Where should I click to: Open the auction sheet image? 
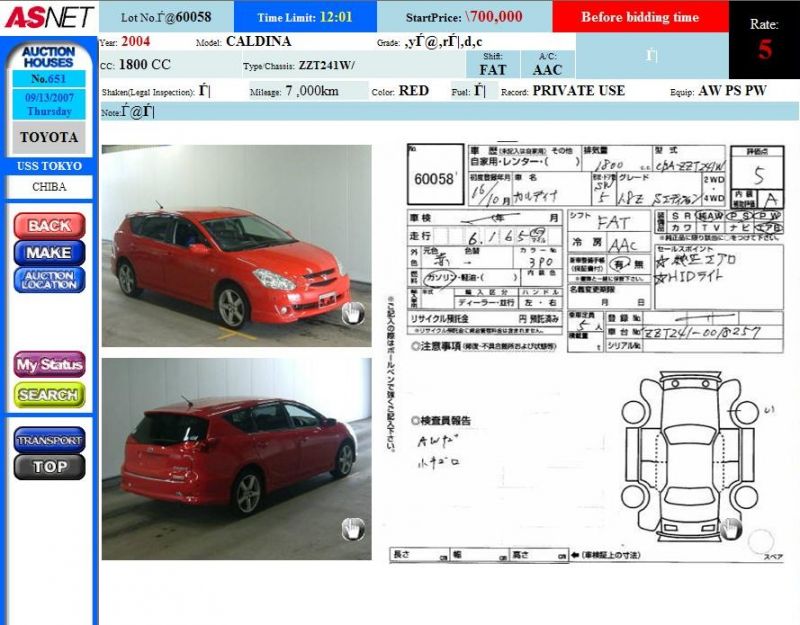tap(587, 352)
